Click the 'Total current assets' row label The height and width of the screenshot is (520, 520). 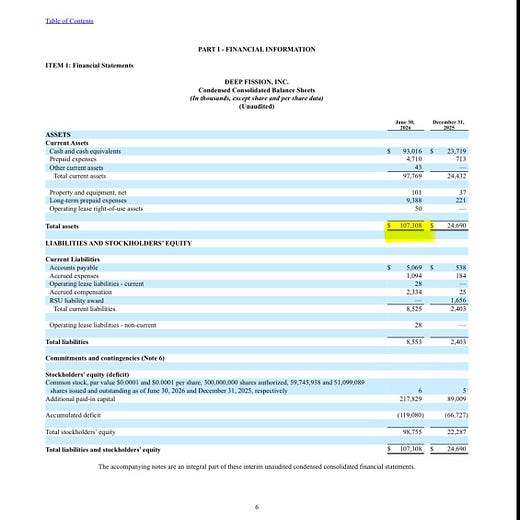tap(80, 176)
